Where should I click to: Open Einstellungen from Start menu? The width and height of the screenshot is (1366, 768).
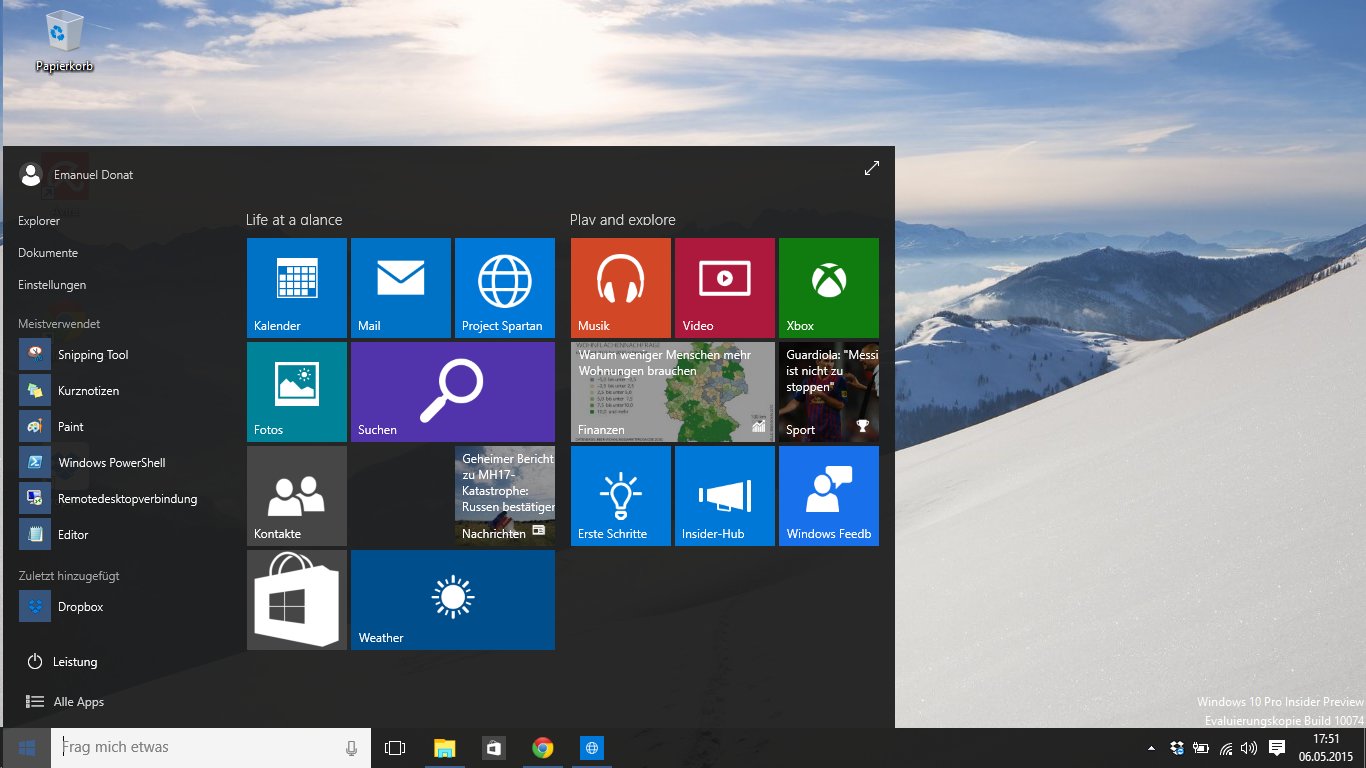click(52, 285)
